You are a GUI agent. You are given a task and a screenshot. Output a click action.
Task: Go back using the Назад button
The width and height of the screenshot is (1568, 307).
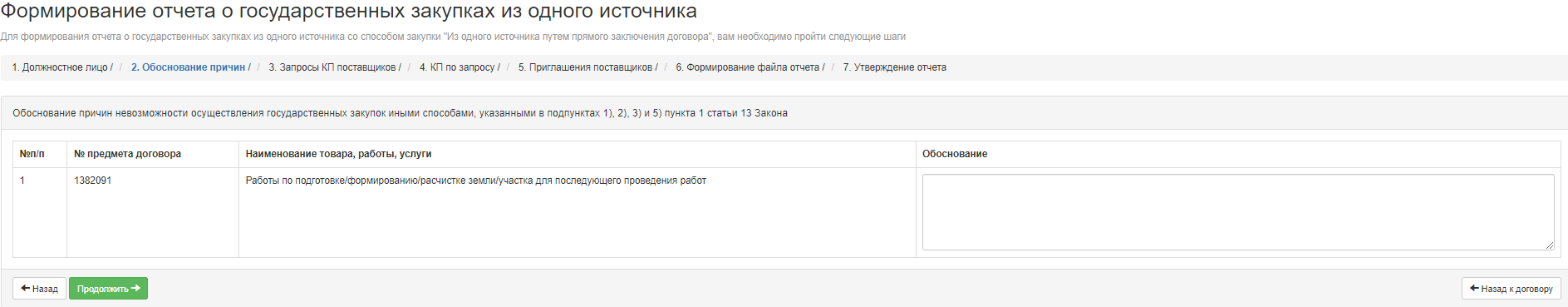click(x=39, y=289)
